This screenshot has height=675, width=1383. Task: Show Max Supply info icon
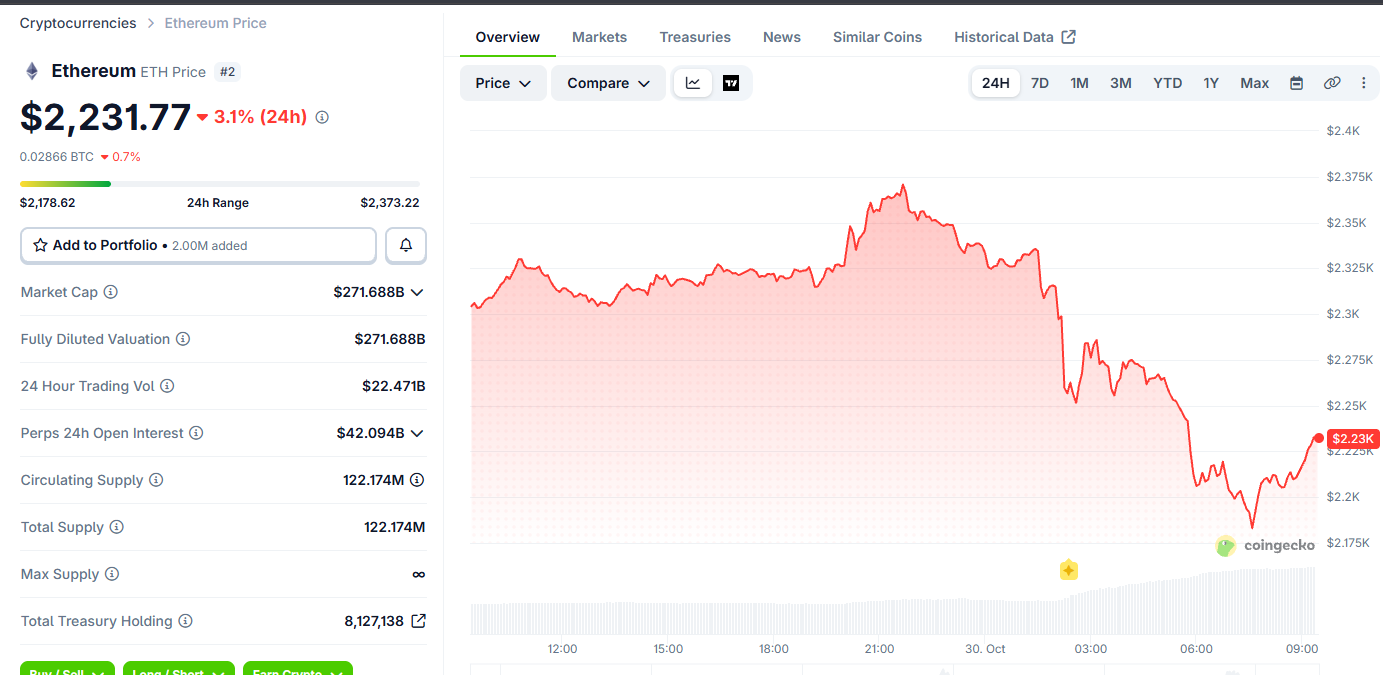click(112, 574)
